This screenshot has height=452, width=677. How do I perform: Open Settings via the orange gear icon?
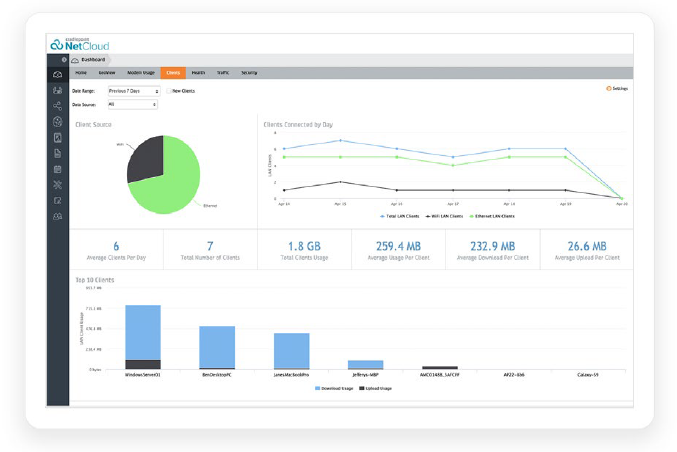pos(609,89)
